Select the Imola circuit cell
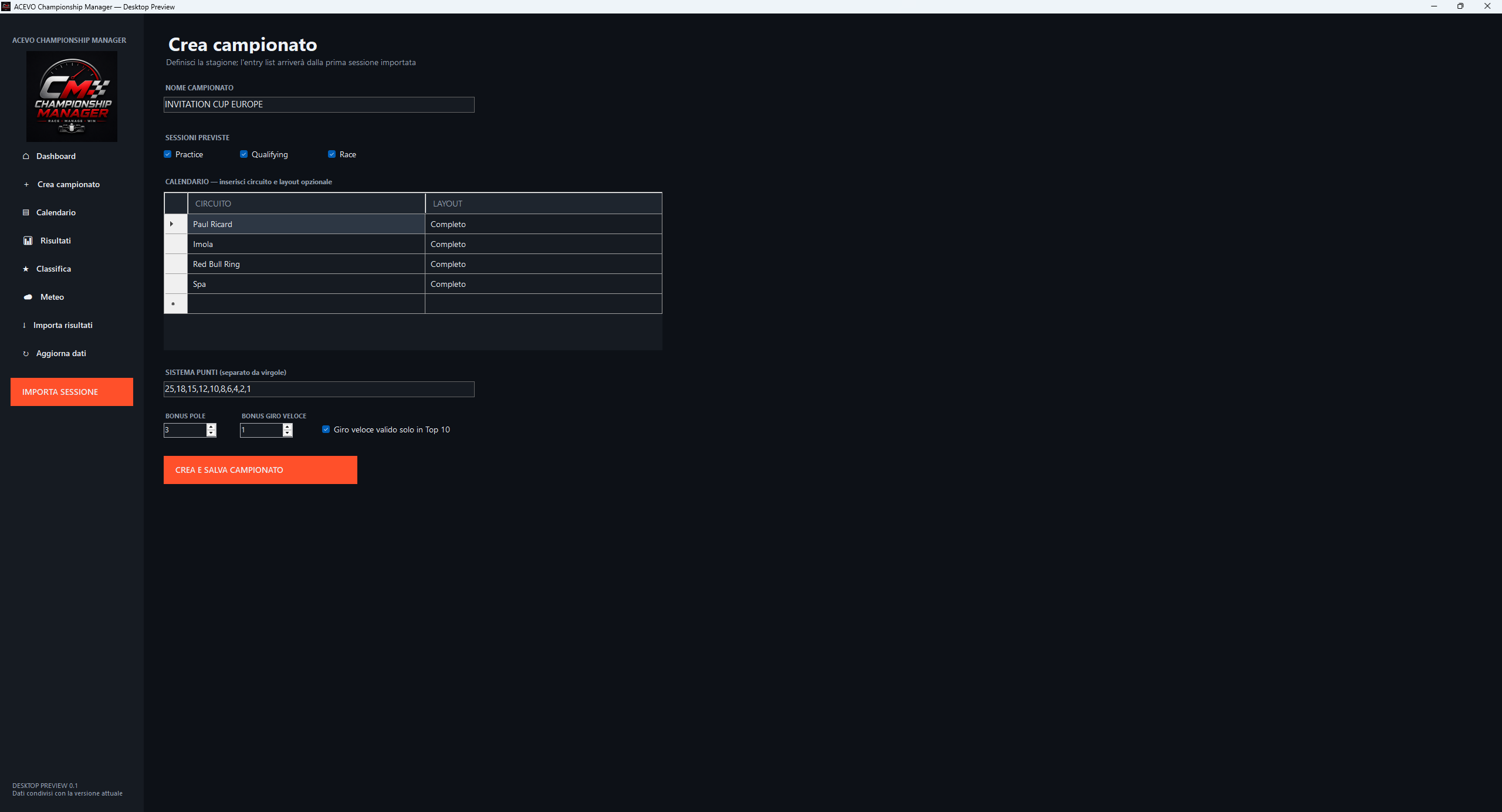Image resolution: width=1502 pixels, height=812 pixels. pos(306,244)
